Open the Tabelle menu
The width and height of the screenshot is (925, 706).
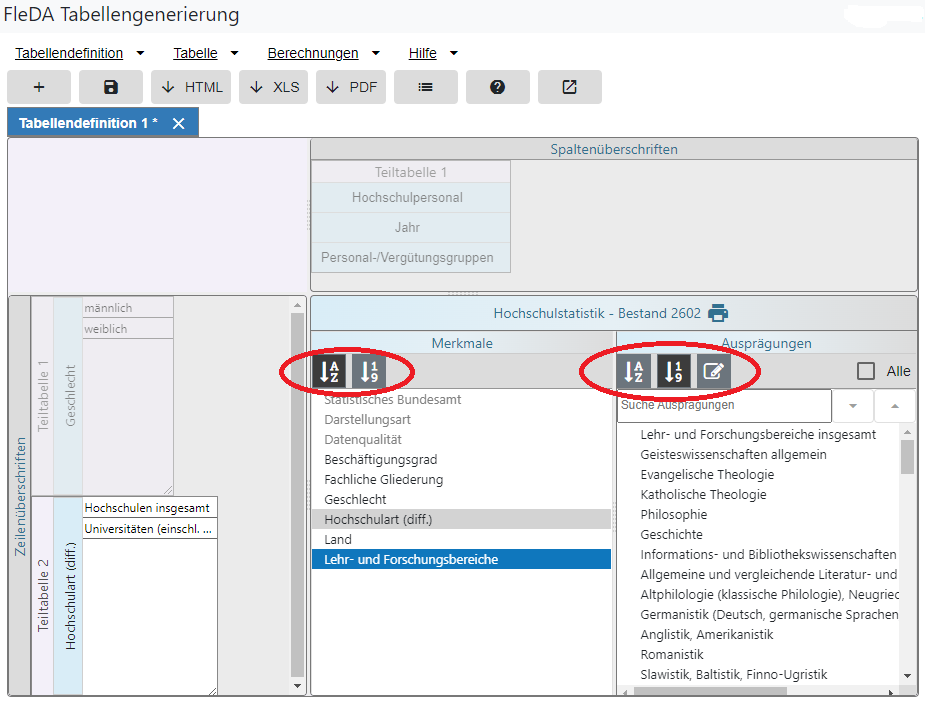pyautogui.click(x=206, y=53)
